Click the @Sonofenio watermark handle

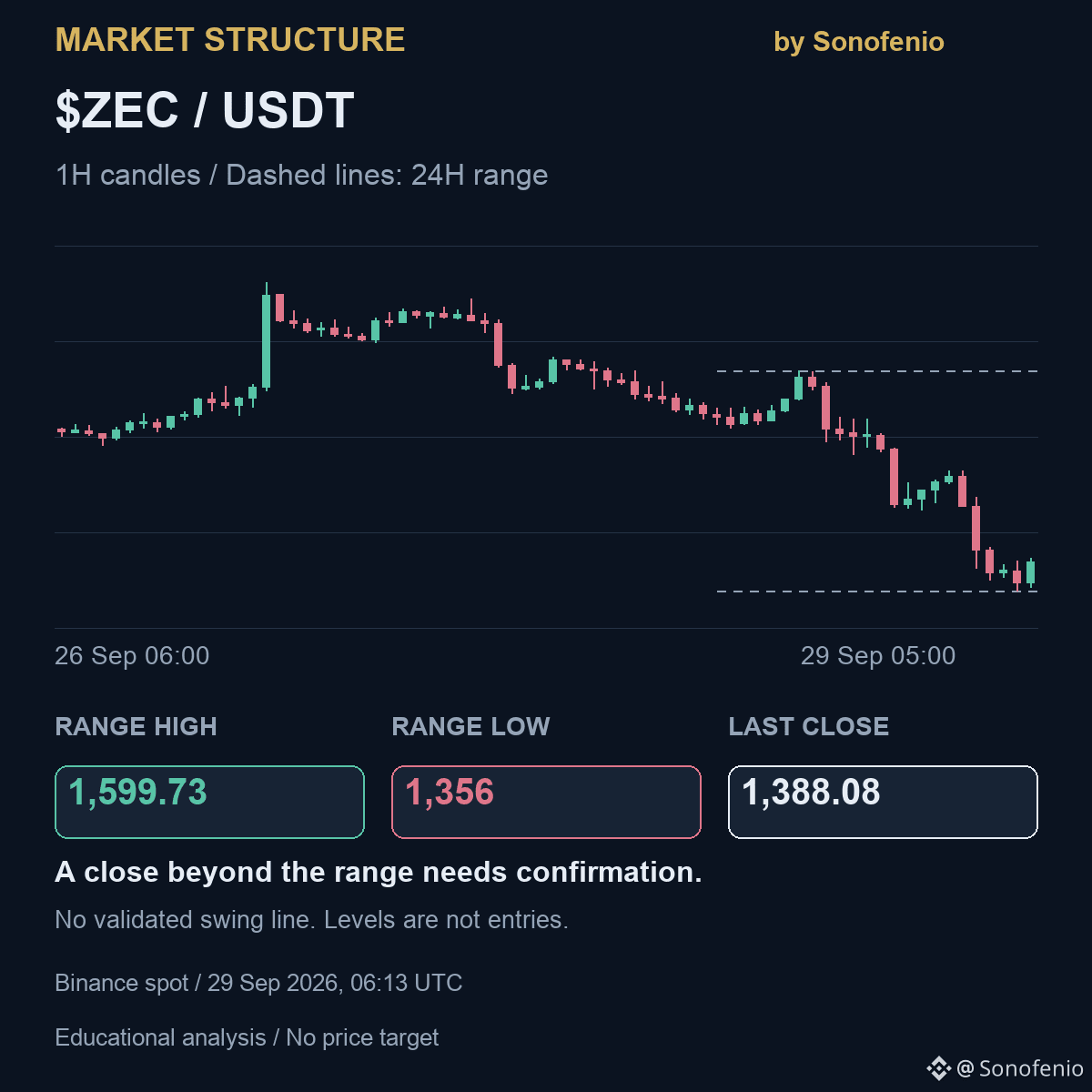coord(1020,1068)
